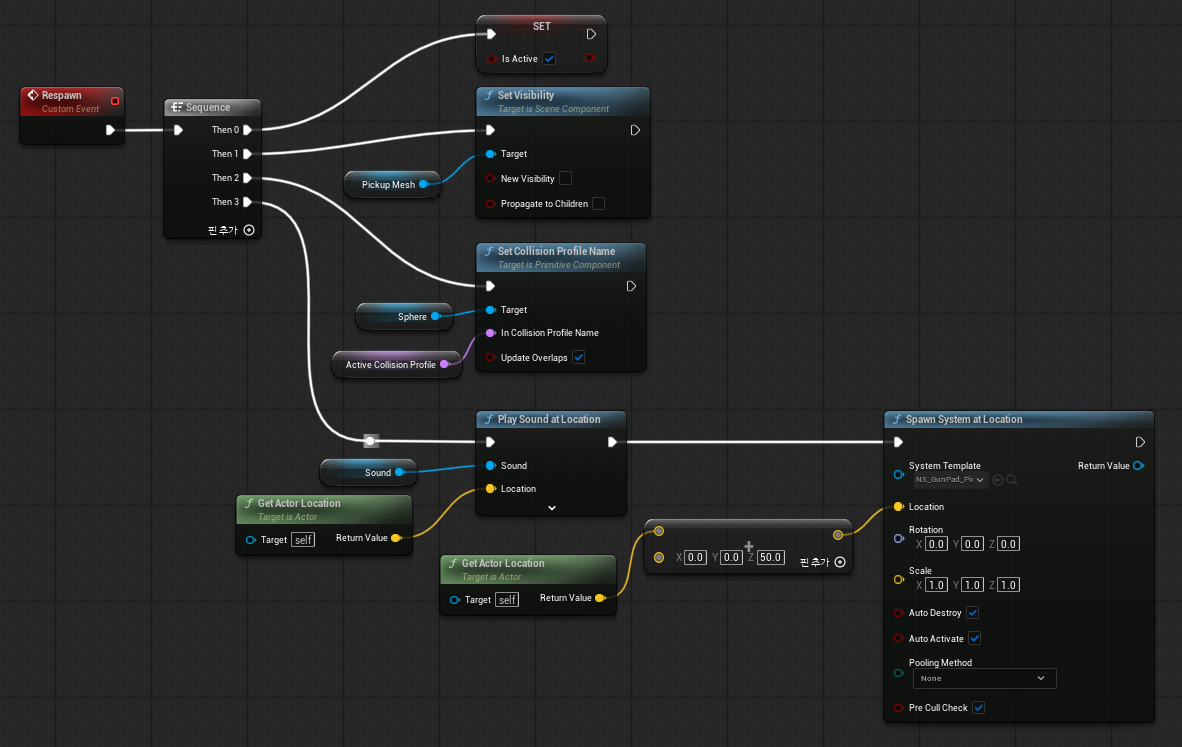Browse to System Template asset magnifier icon
Screen dimensions: 1182x747
[1012, 480]
